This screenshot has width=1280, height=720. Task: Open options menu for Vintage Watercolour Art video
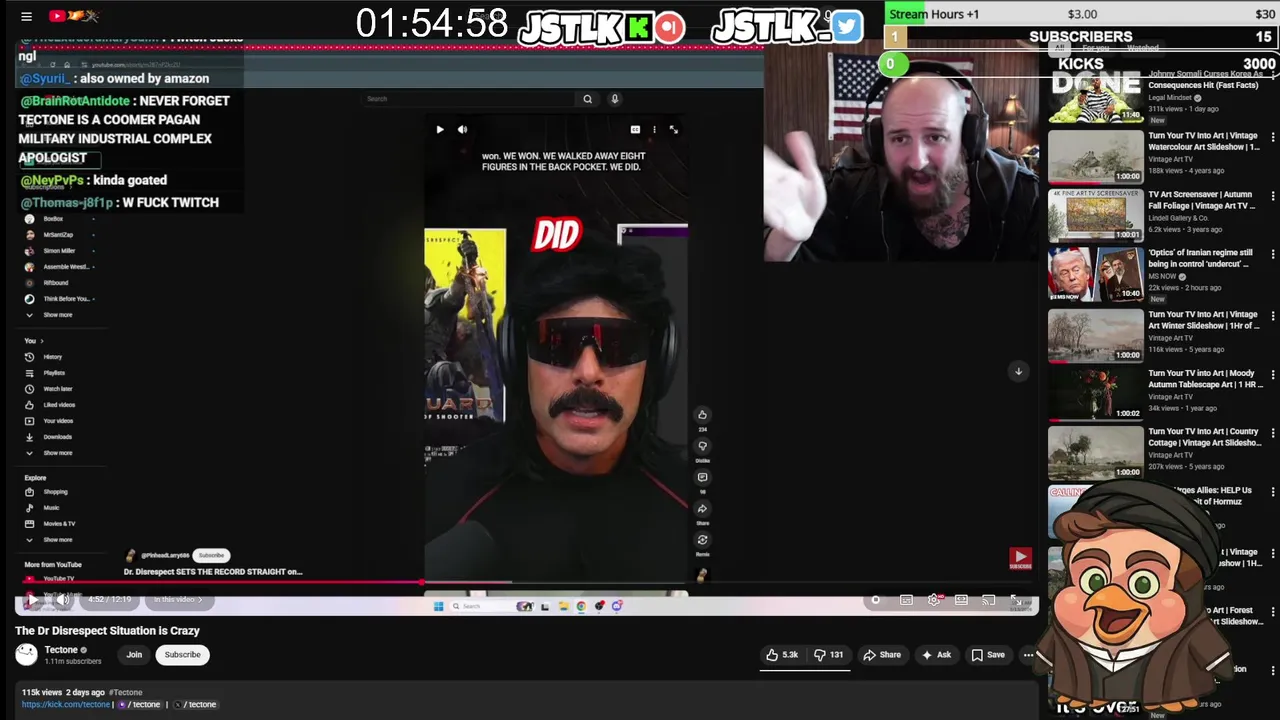click(1272, 138)
